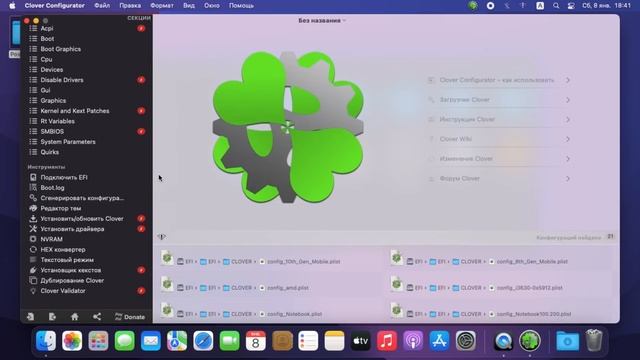This screenshot has height=360, width=640.
Task: Open Trash in the Dock
Action: pyautogui.click(x=594, y=340)
